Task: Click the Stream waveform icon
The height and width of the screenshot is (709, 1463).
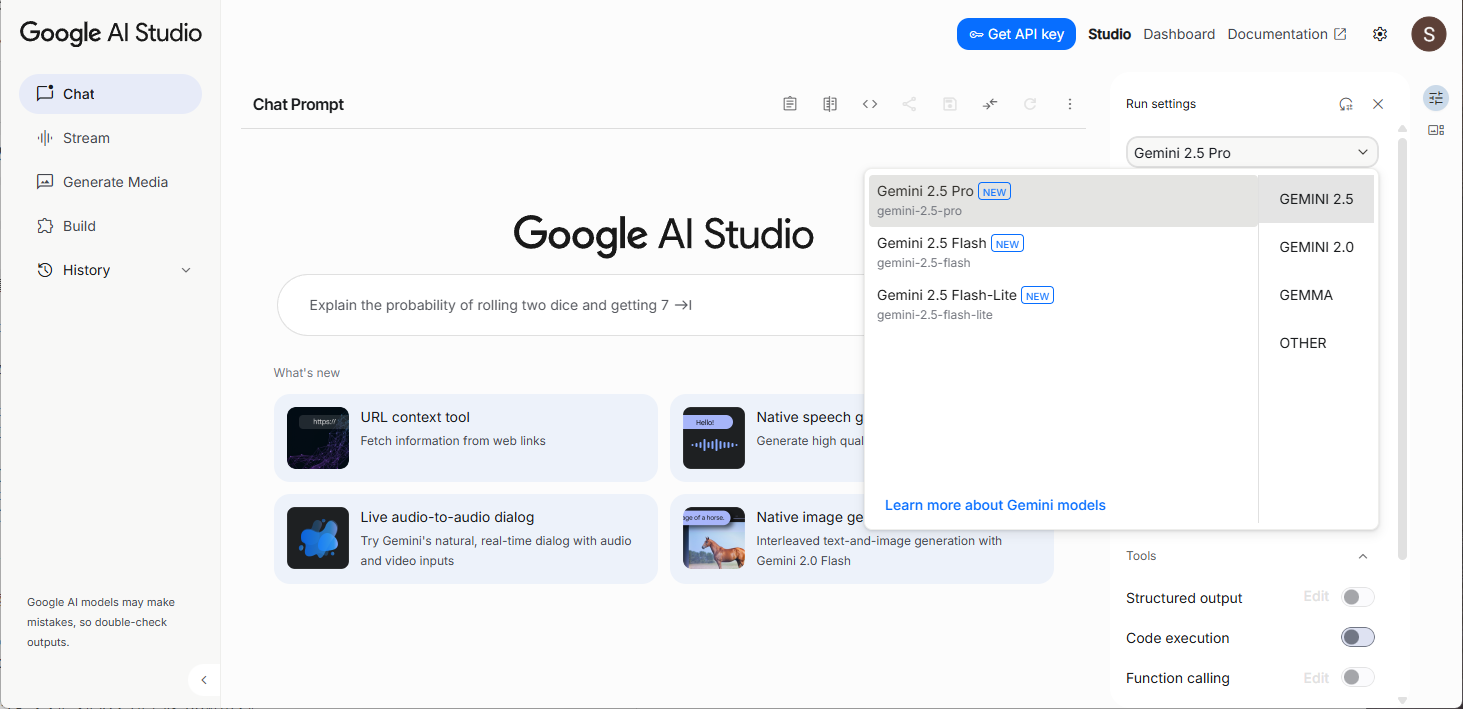Action: pos(45,138)
